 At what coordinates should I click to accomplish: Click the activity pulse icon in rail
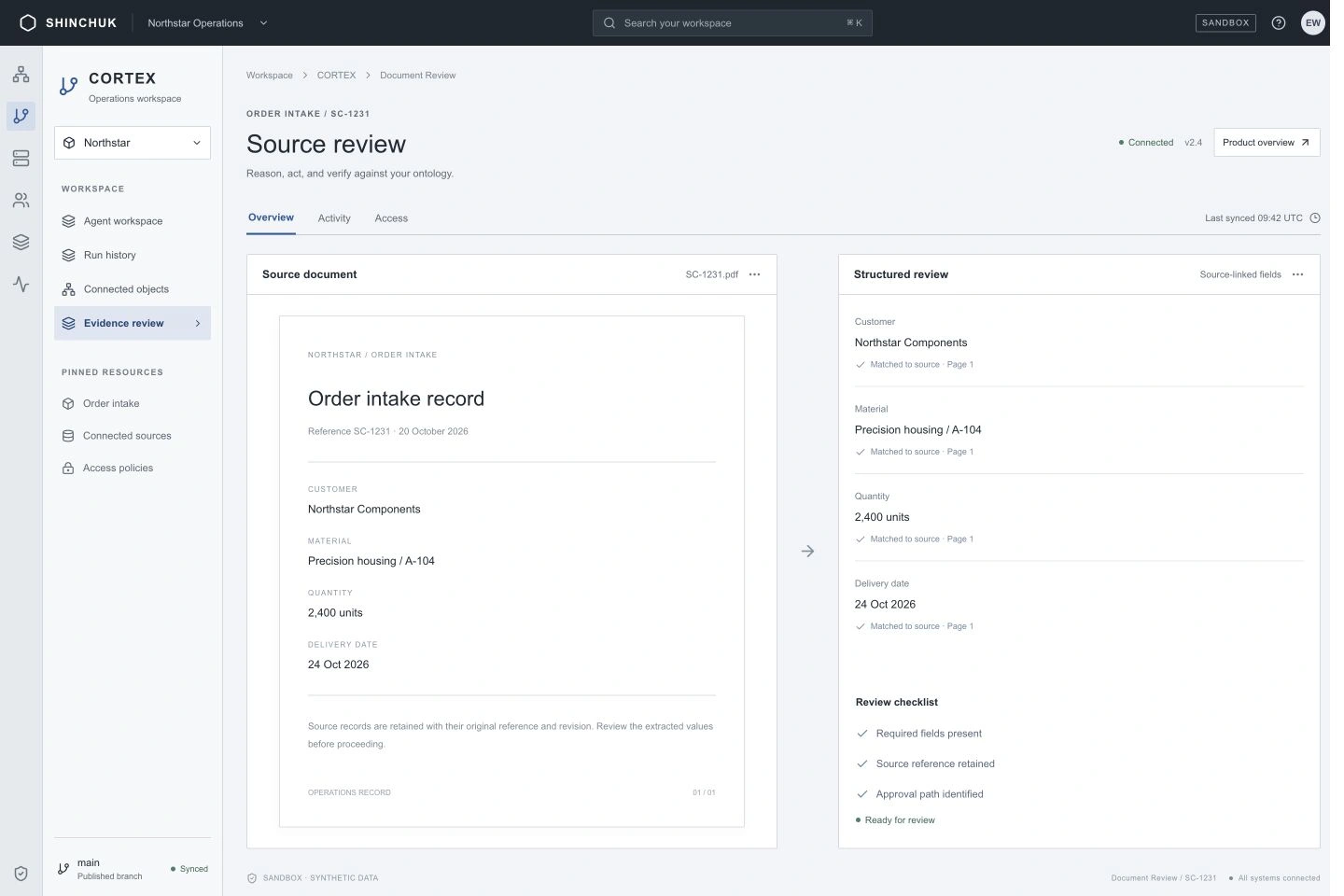(x=21, y=284)
